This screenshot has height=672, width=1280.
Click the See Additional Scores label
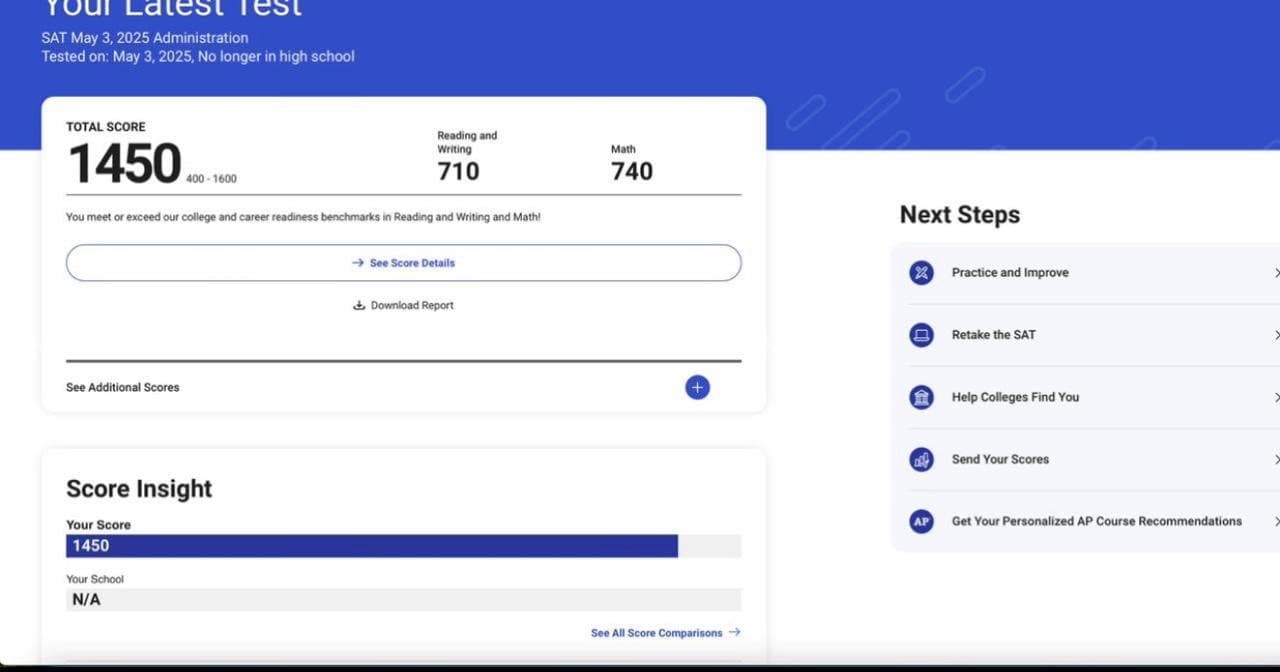coord(123,387)
